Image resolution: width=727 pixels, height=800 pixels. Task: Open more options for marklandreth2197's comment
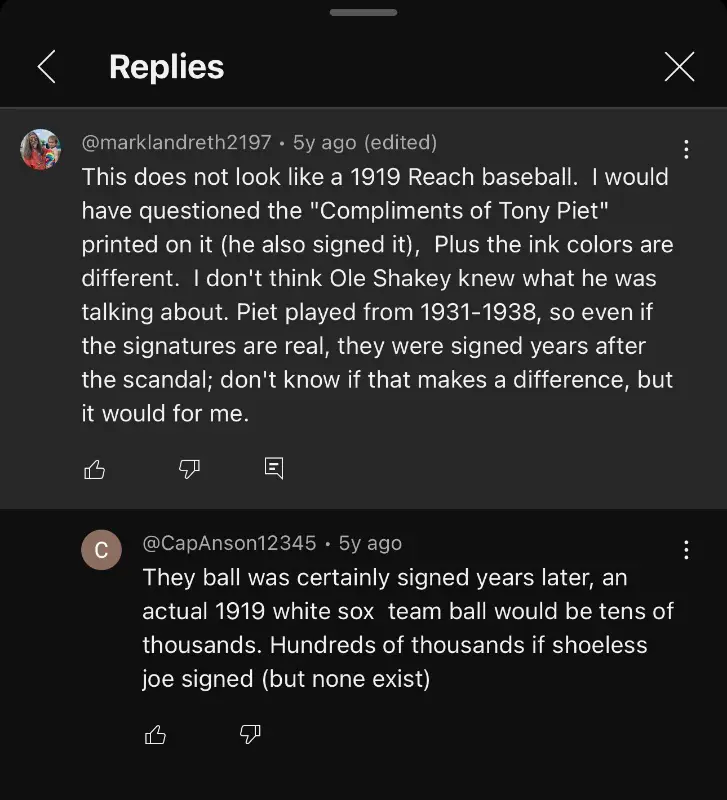point(686,150)
